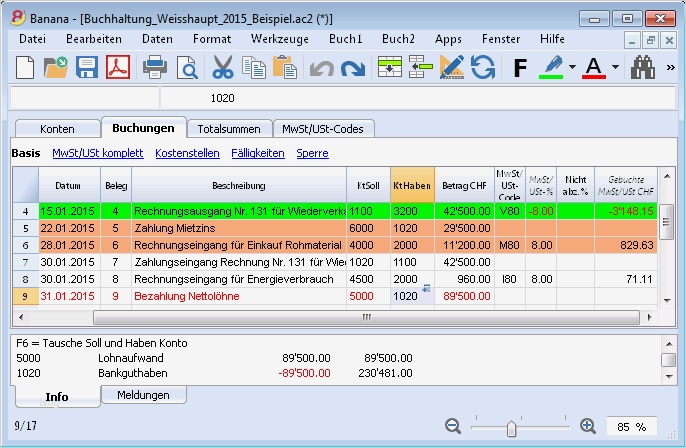
Task: Apply red text color with the A icon
Action: pyautogui.click(x=594, y=67)
